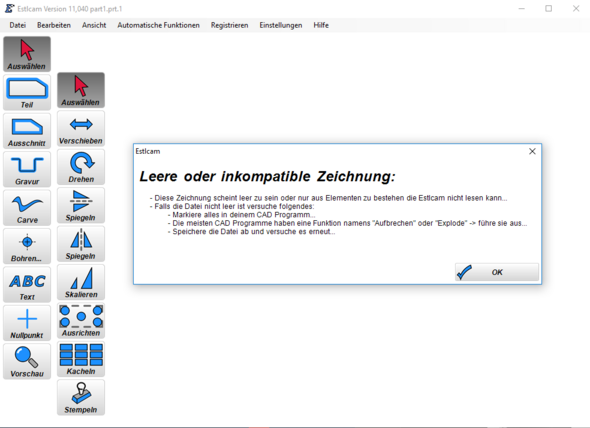Set the Nullpunkt origin tool
This screenshot has width=590, height=428.
pos(27,323)
